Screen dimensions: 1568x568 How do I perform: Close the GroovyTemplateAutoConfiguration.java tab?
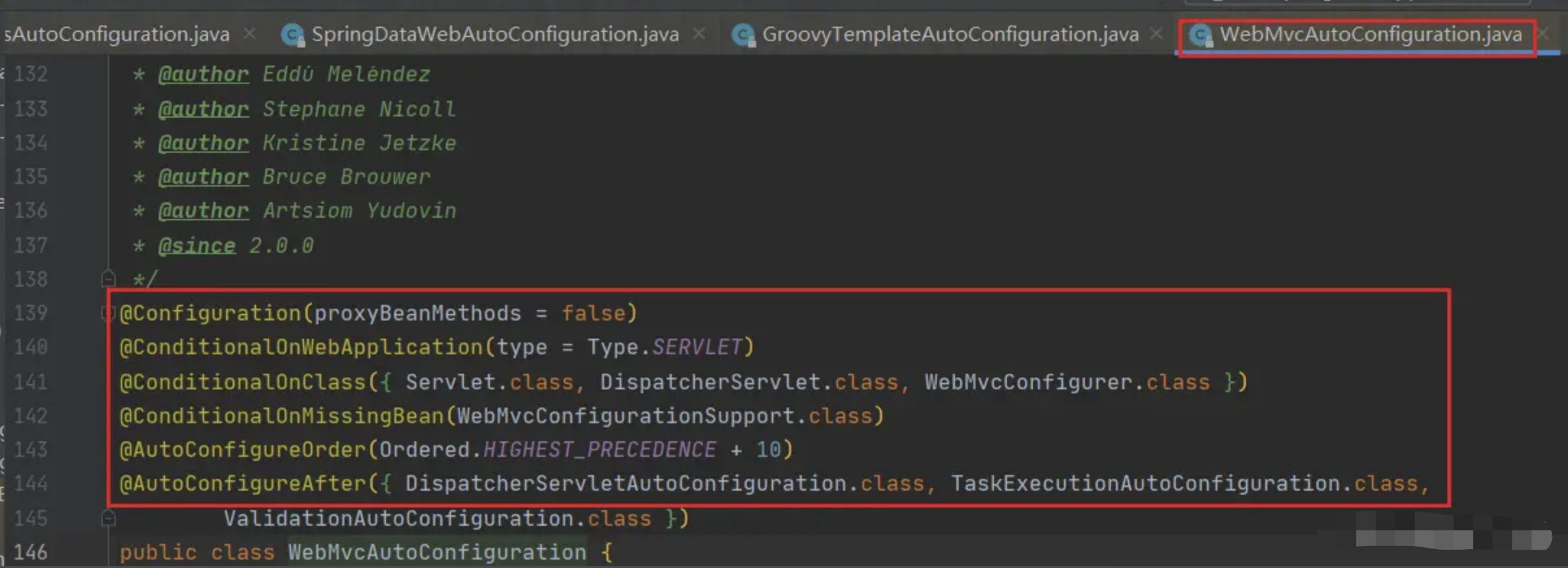(x=1156, y=33)
